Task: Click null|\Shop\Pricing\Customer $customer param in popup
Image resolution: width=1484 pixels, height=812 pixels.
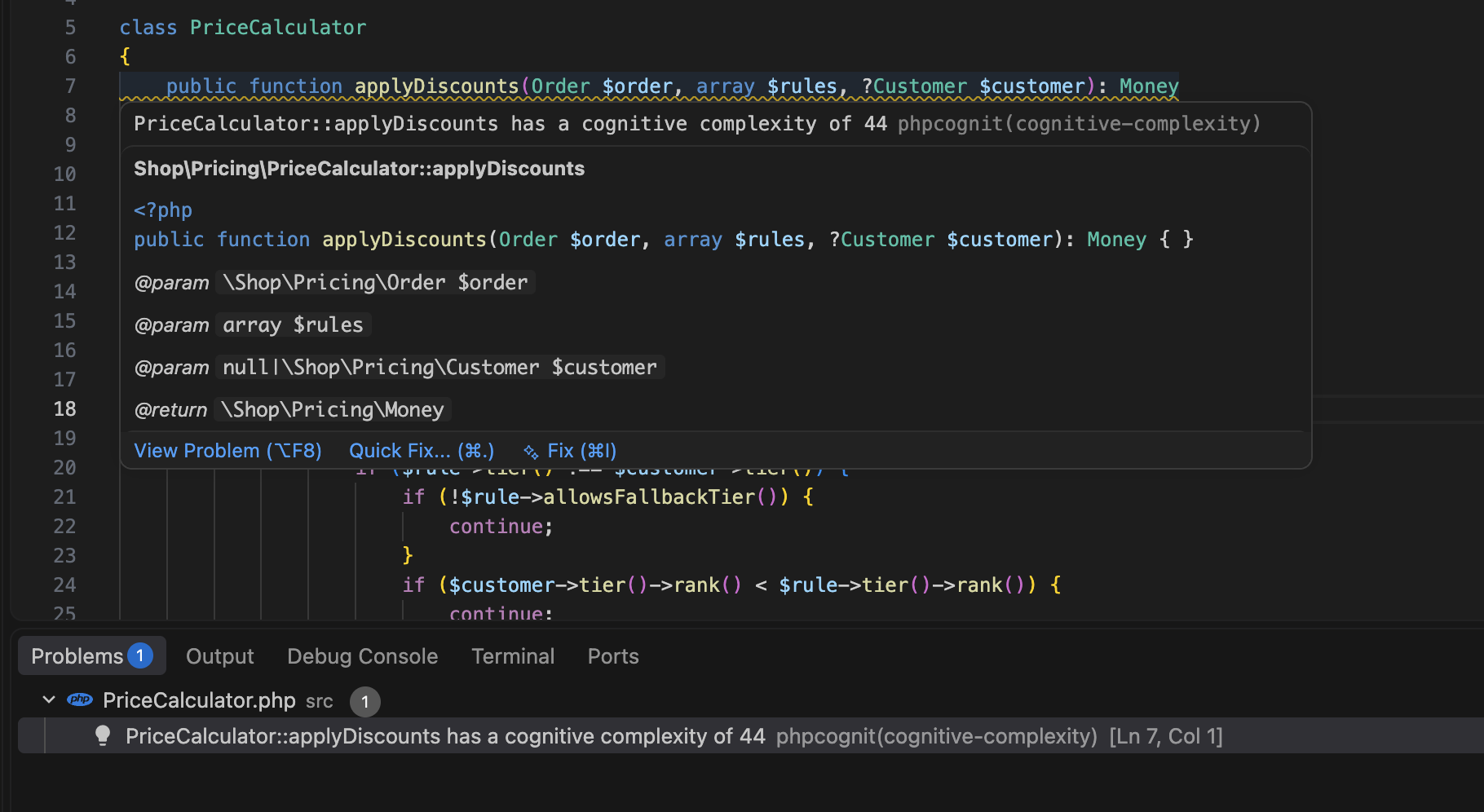Action: [x=439, y=367]
